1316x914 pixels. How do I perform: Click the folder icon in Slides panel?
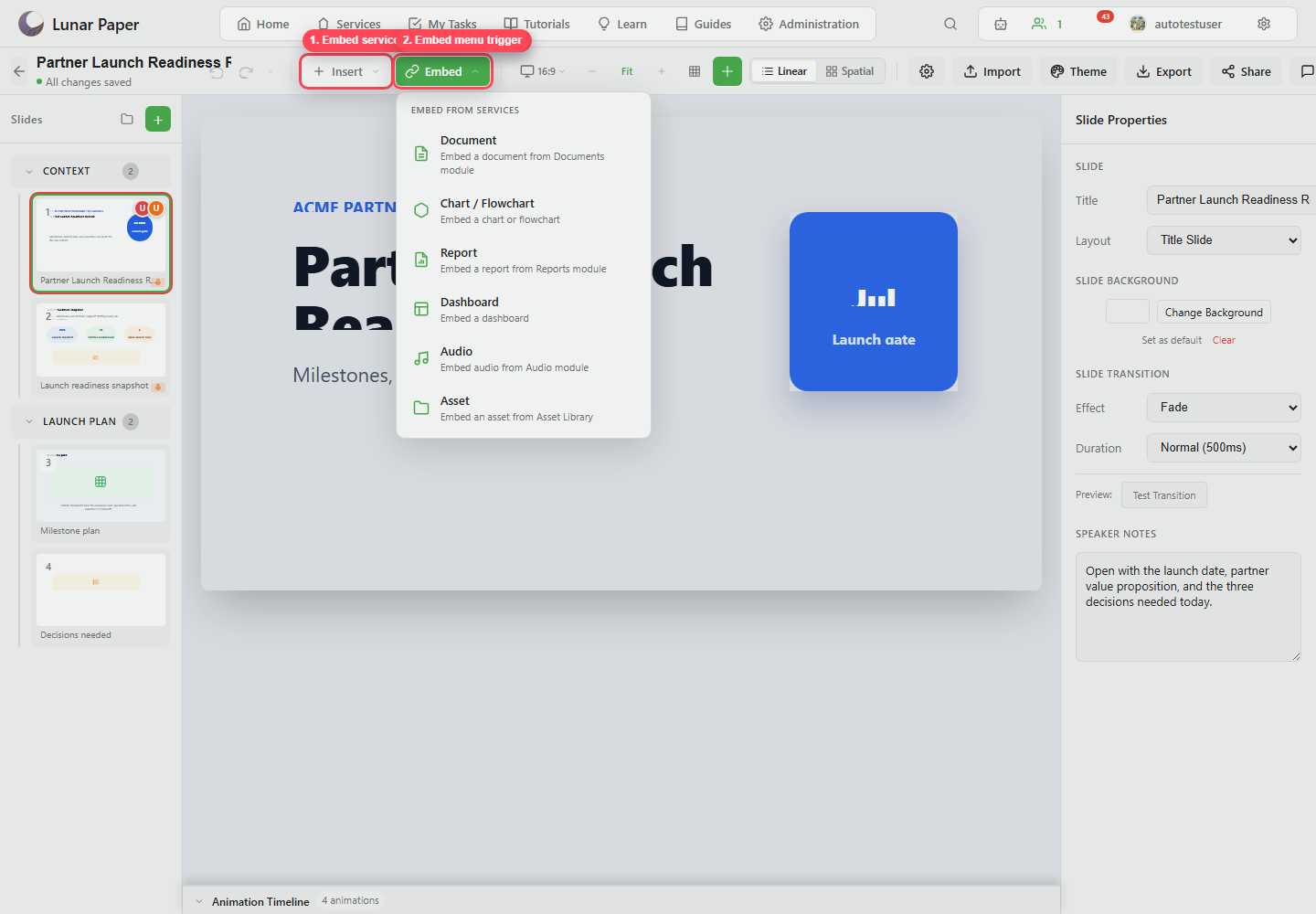pyautogui.click(x=127, y=119)
